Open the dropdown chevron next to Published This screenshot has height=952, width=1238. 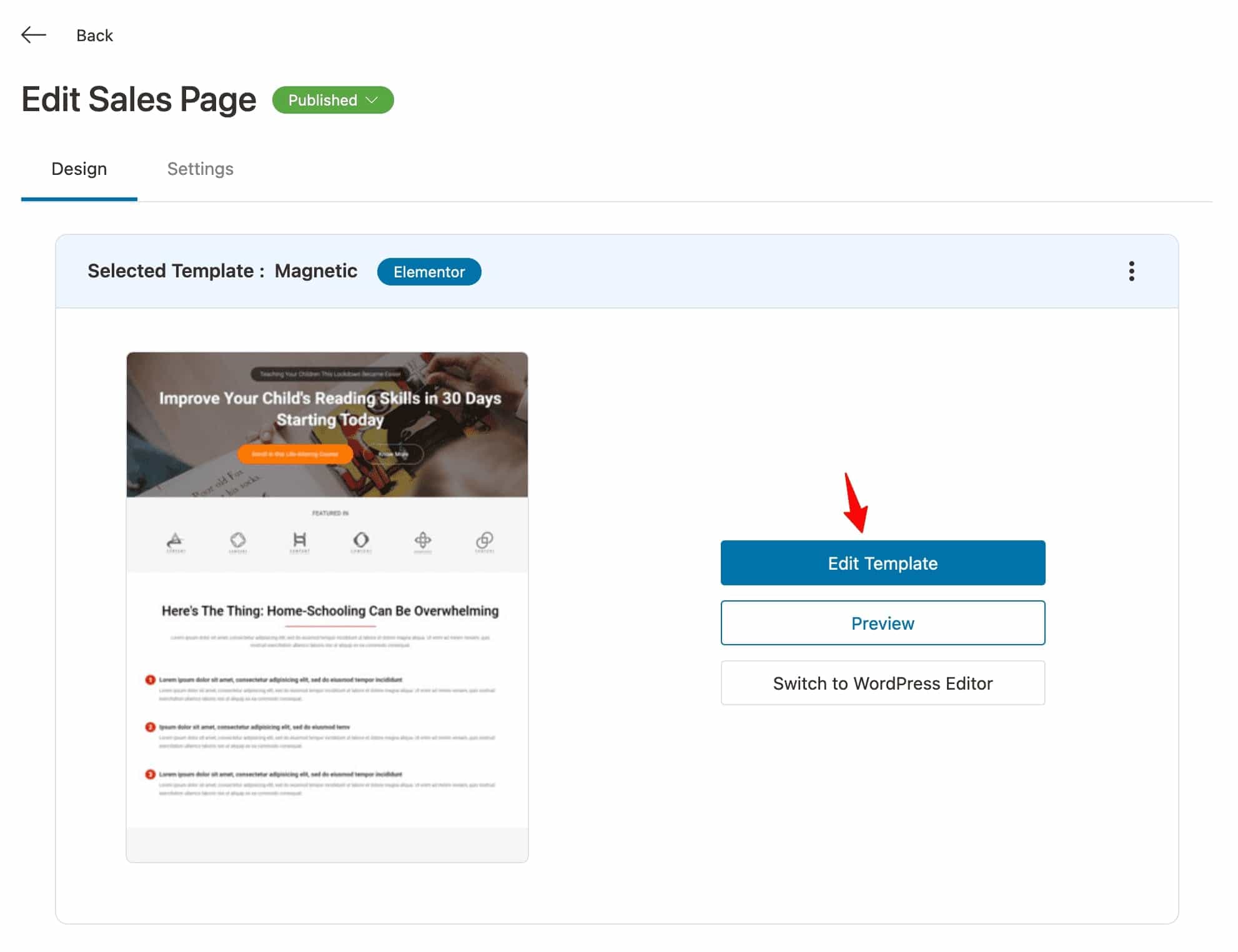(373, 100)
